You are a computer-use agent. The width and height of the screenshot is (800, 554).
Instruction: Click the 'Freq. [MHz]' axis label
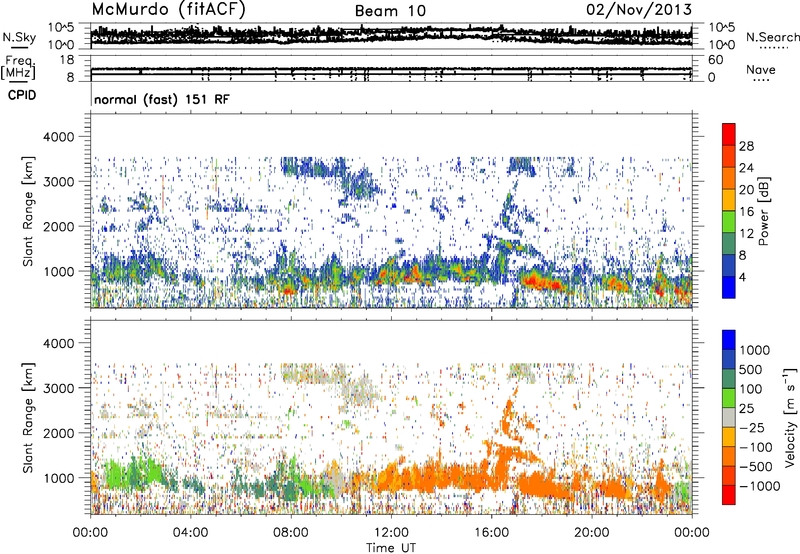[x=19, y=68]
